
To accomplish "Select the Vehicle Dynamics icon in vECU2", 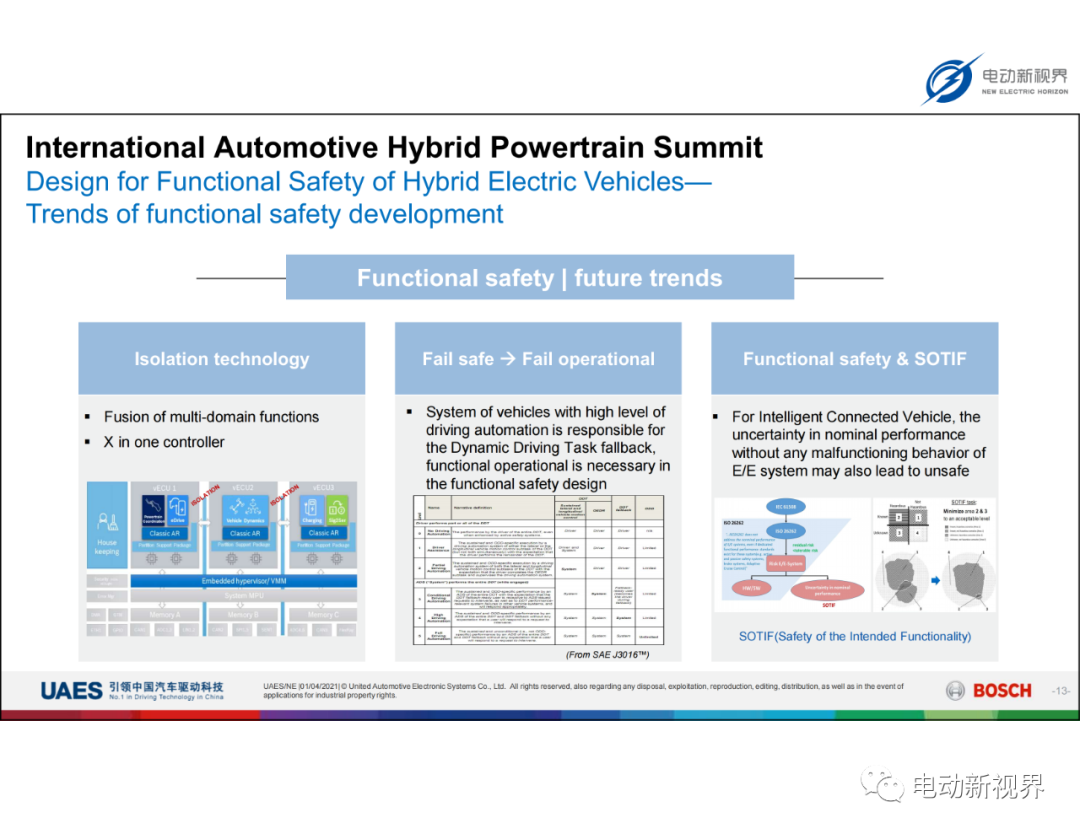I will (x=245, y=510).
